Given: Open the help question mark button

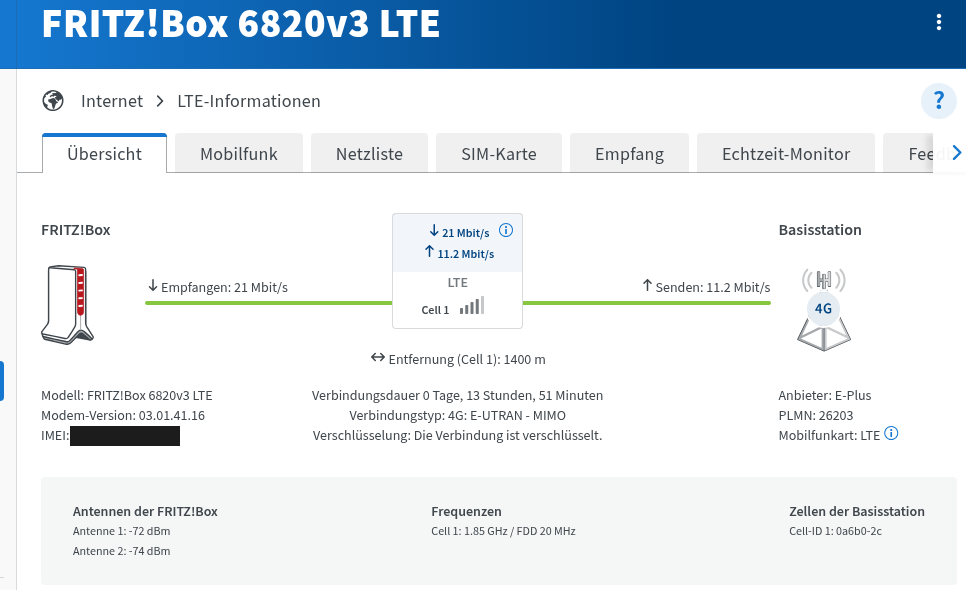Looking at the screenshot, I should (x=938, y=100).
